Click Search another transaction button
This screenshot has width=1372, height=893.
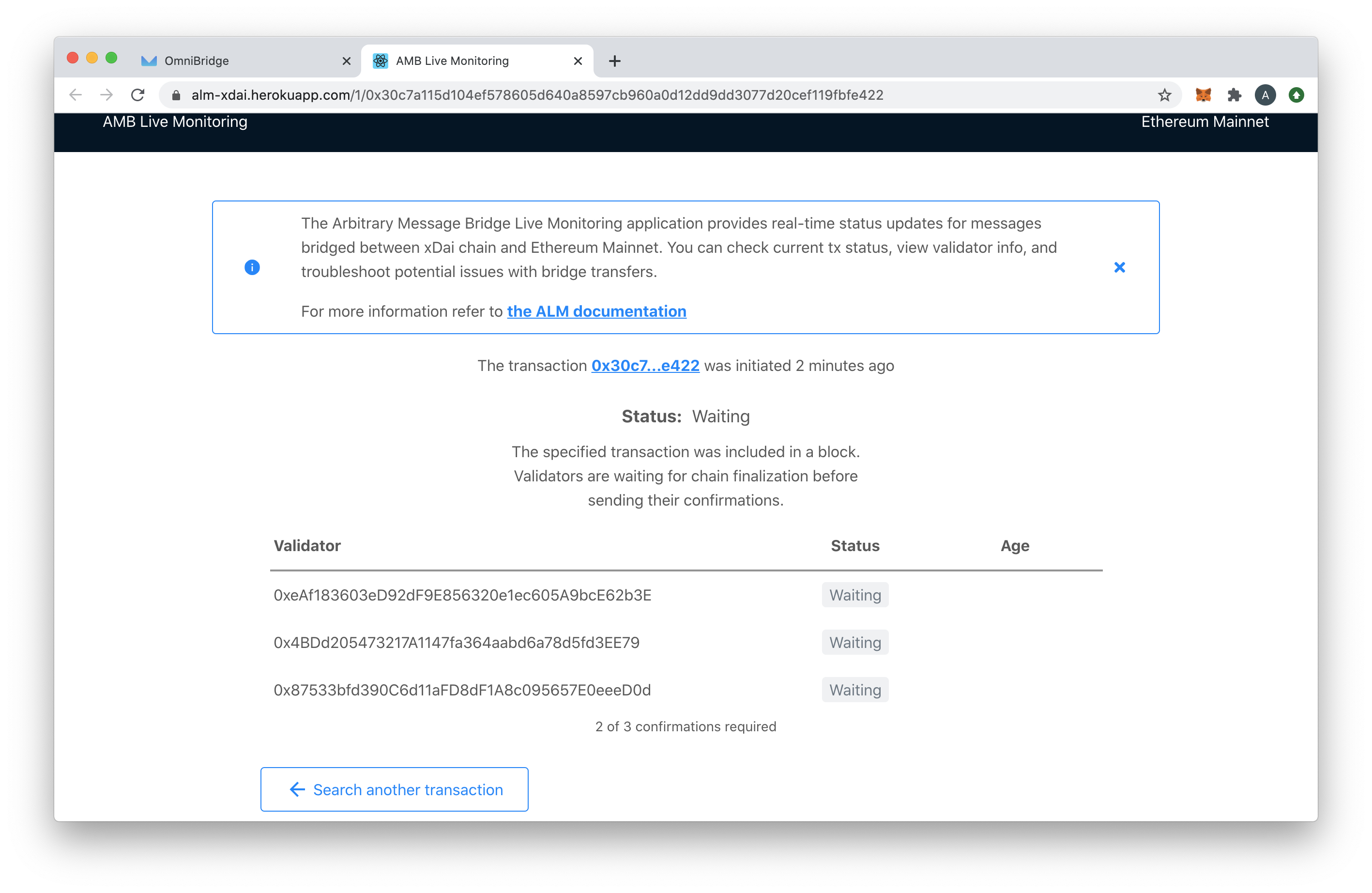[x=394, y=789]
